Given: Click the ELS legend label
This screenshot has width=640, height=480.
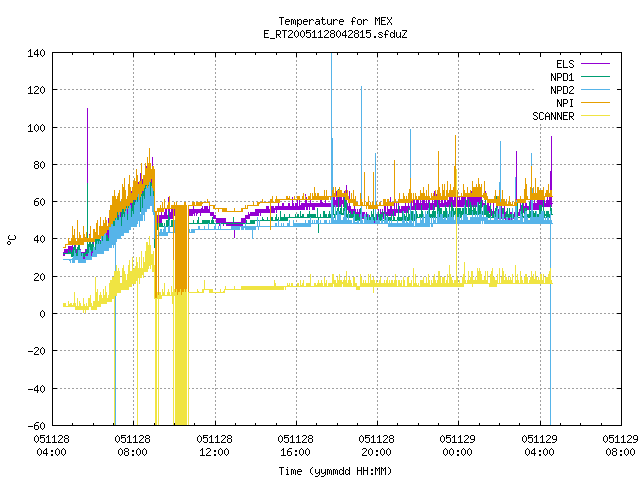Looking at the screenshot, I should click(565, 64).
